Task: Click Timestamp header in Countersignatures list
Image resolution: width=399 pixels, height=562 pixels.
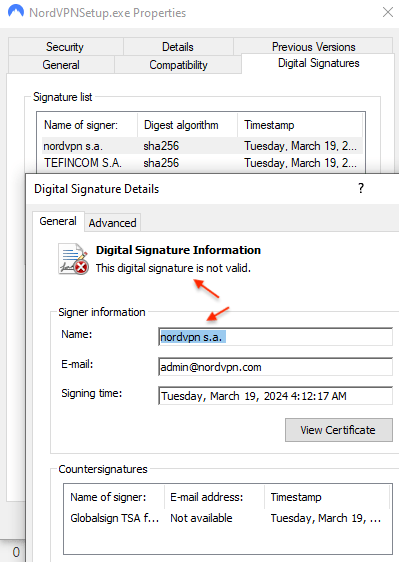Action: pyautogui.click(x=327, y=497)
